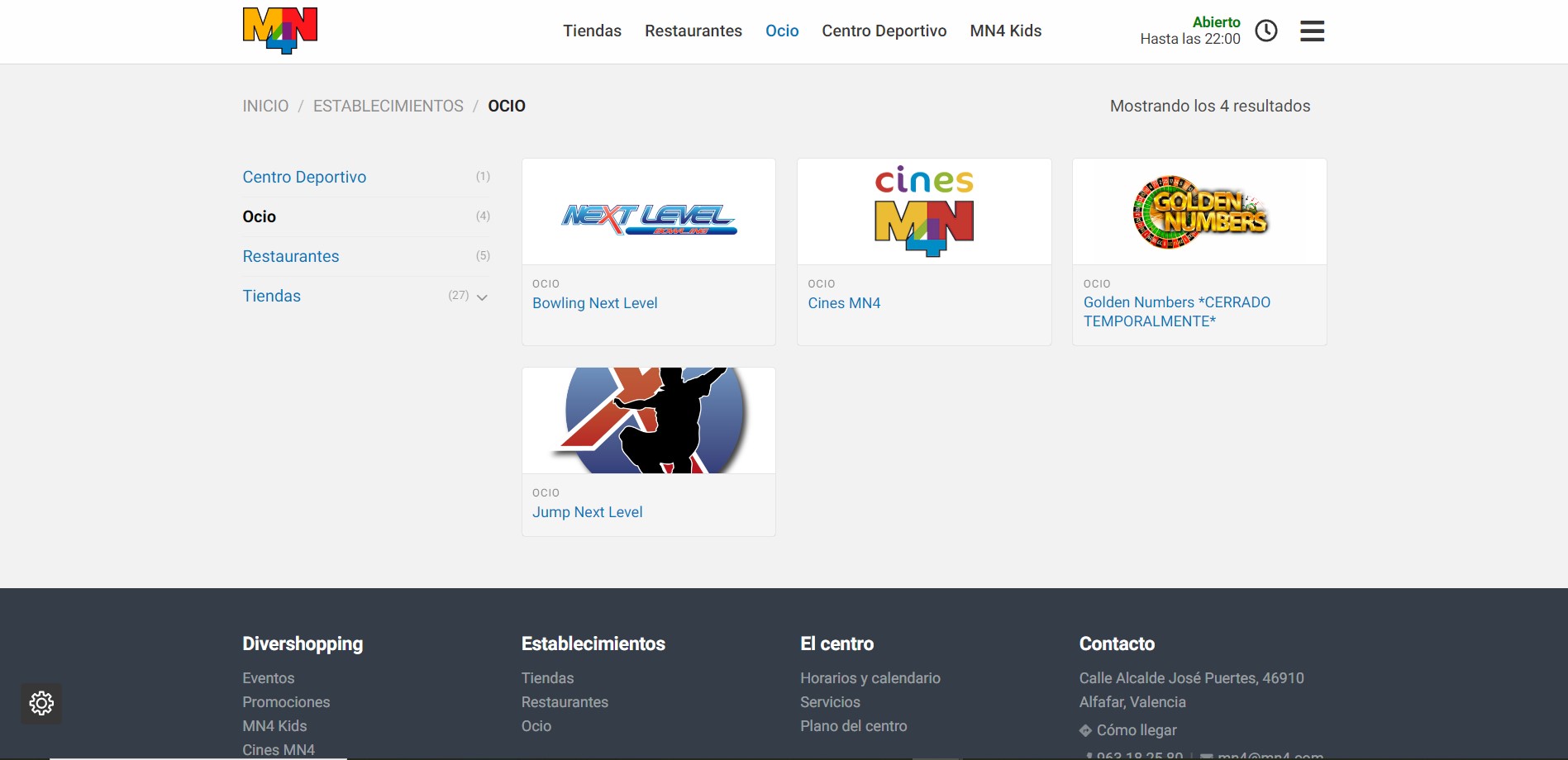Open Centro Deportivo in top navigation
The height and width of the screenshot is (760, 1568).
(884, 31)
